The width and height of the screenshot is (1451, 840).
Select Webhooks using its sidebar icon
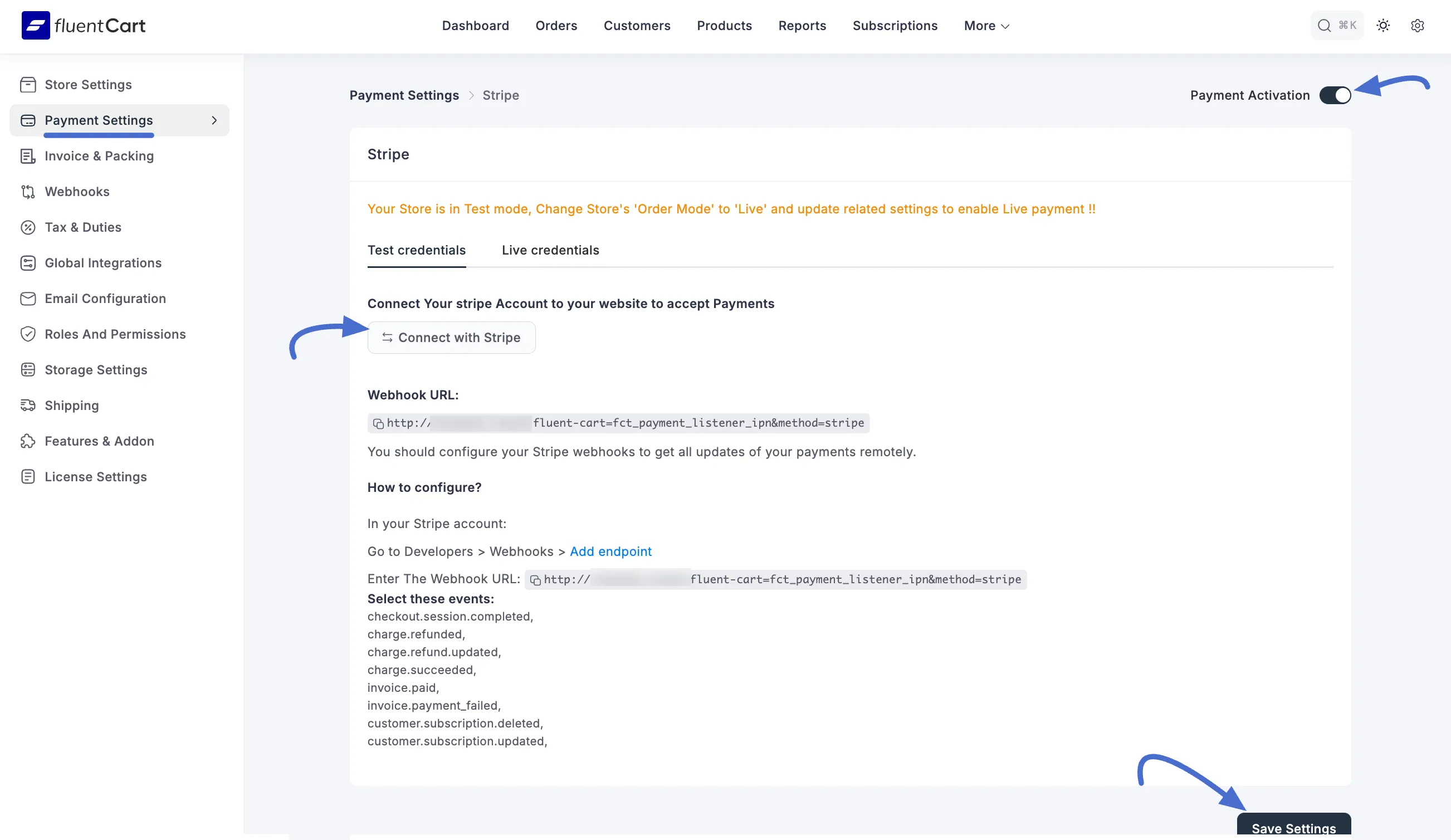click(x=28, y=192)
